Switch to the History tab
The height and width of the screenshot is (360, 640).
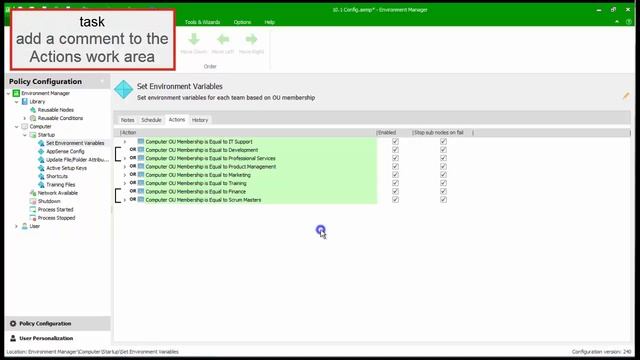200,120
